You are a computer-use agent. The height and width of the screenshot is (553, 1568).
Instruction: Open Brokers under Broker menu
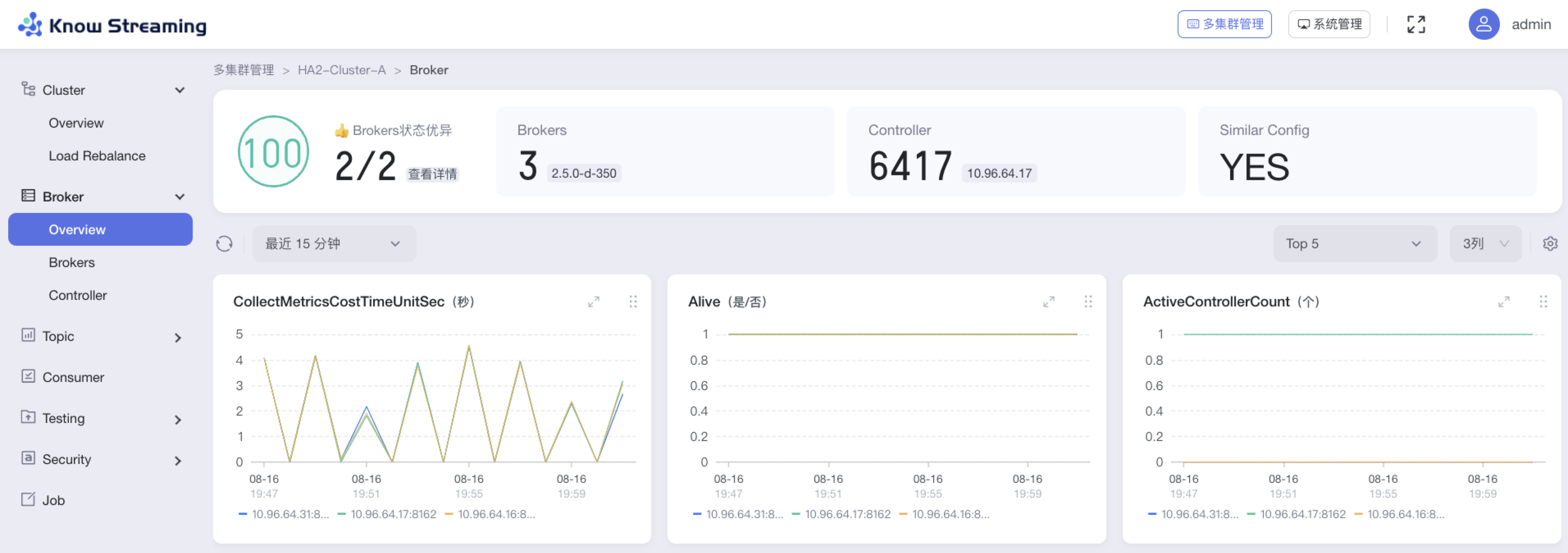[72, 263]
